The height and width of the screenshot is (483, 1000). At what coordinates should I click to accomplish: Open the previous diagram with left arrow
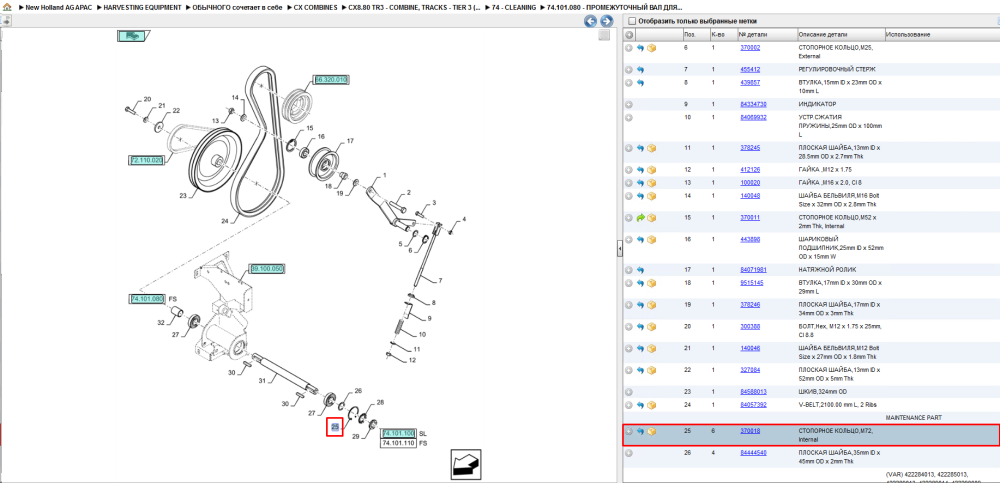591,21
